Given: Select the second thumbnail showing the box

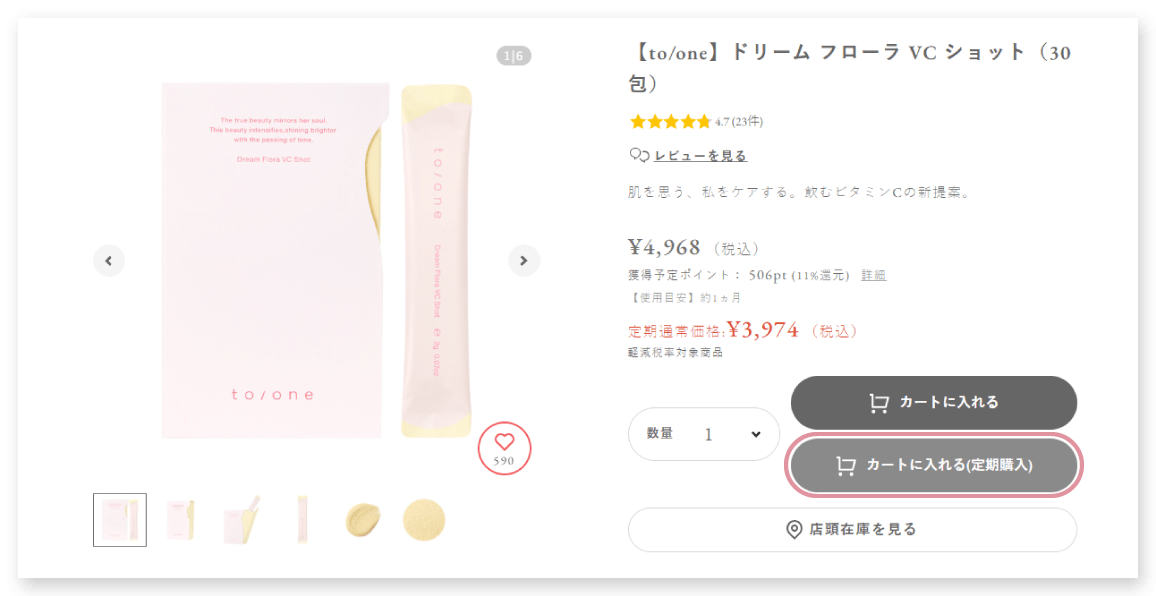Looking at the screenshot, I should tap(181, 520).
